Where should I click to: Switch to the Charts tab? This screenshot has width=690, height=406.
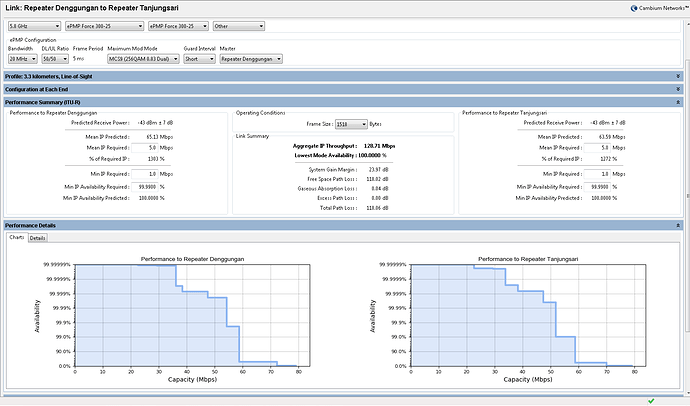[x=17, y=238]
